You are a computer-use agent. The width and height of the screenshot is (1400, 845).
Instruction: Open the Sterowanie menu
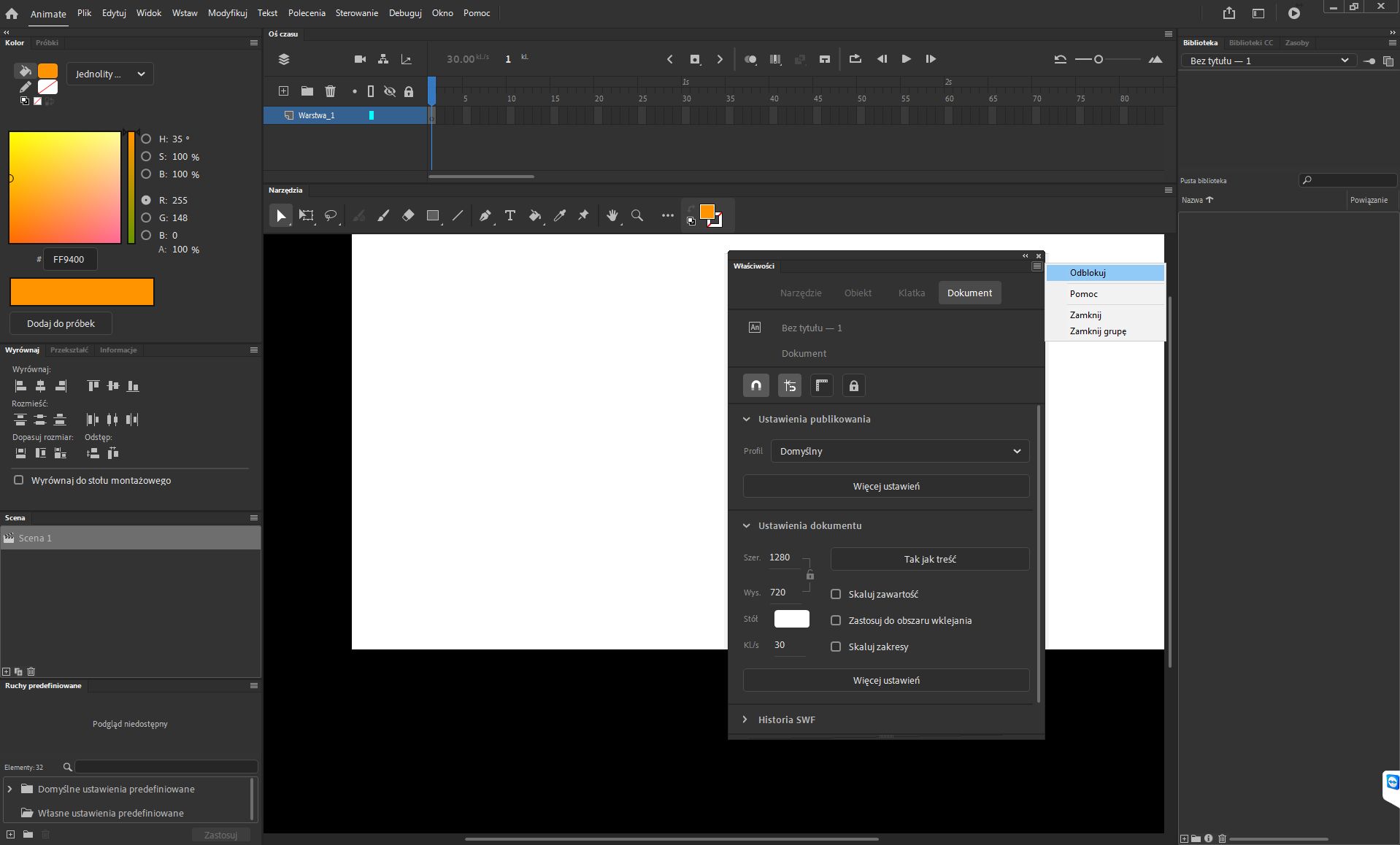pos(355,12)
